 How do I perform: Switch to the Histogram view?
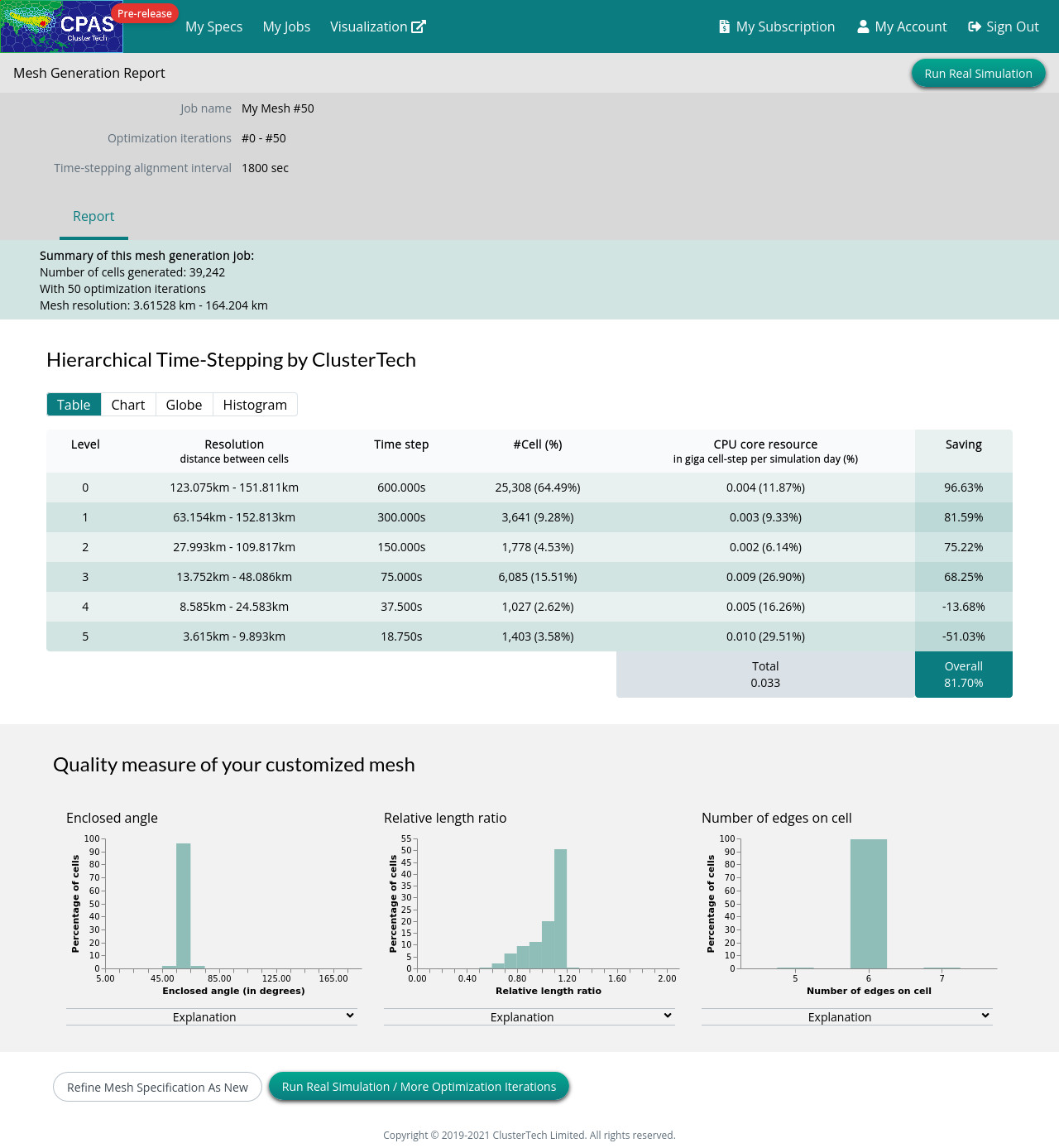tap(255, 405)
